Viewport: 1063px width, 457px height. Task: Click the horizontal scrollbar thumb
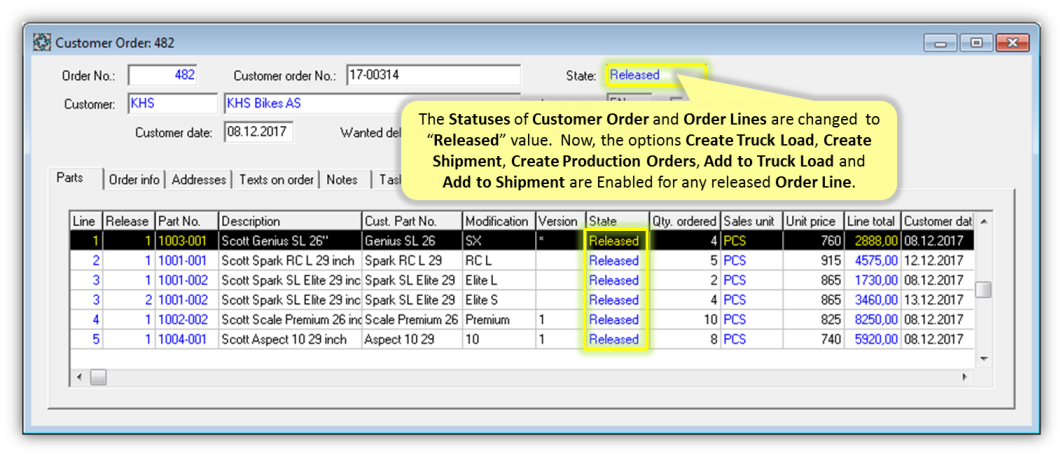click(98, 376)
